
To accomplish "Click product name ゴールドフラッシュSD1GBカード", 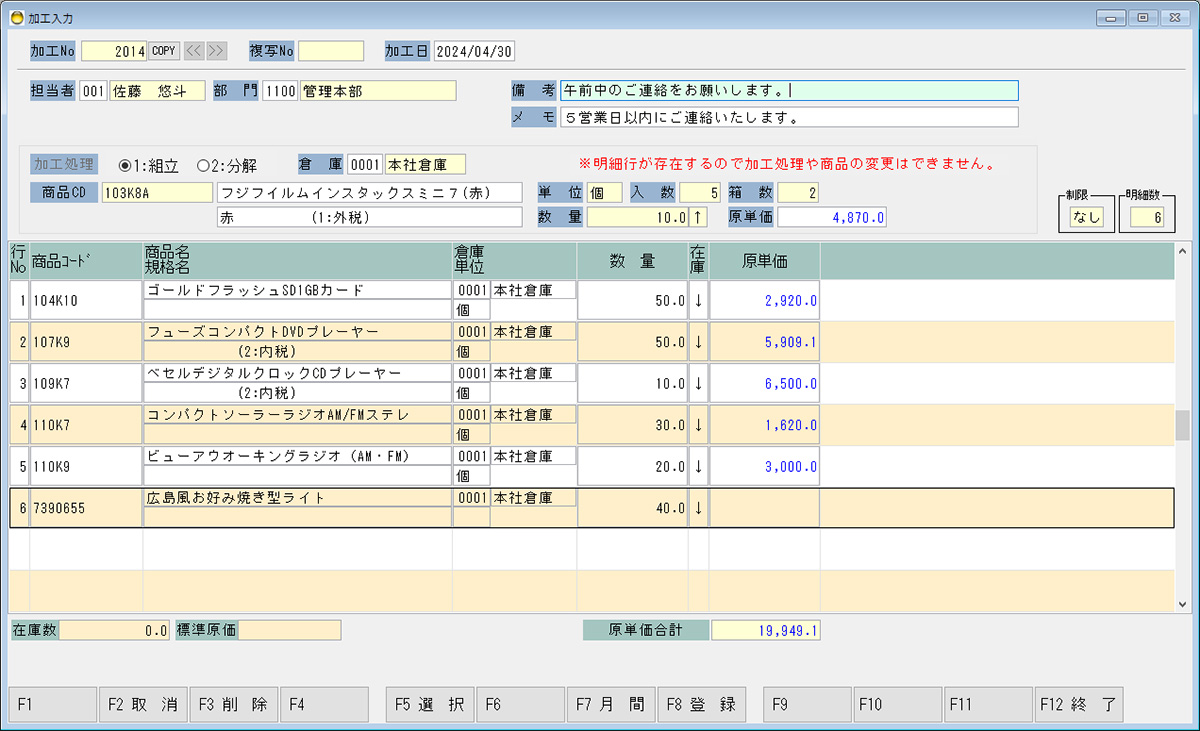I will [298, 290].
